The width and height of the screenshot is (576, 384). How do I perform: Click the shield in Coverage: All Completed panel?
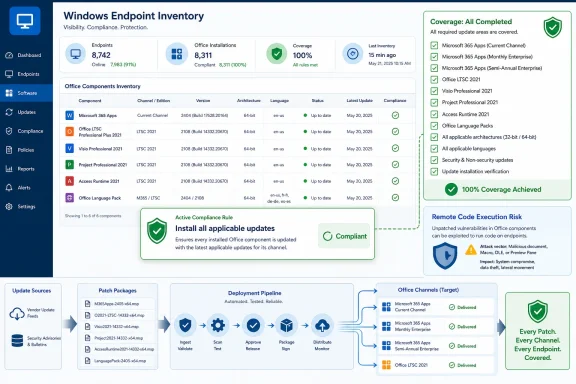tap(552, 27)
